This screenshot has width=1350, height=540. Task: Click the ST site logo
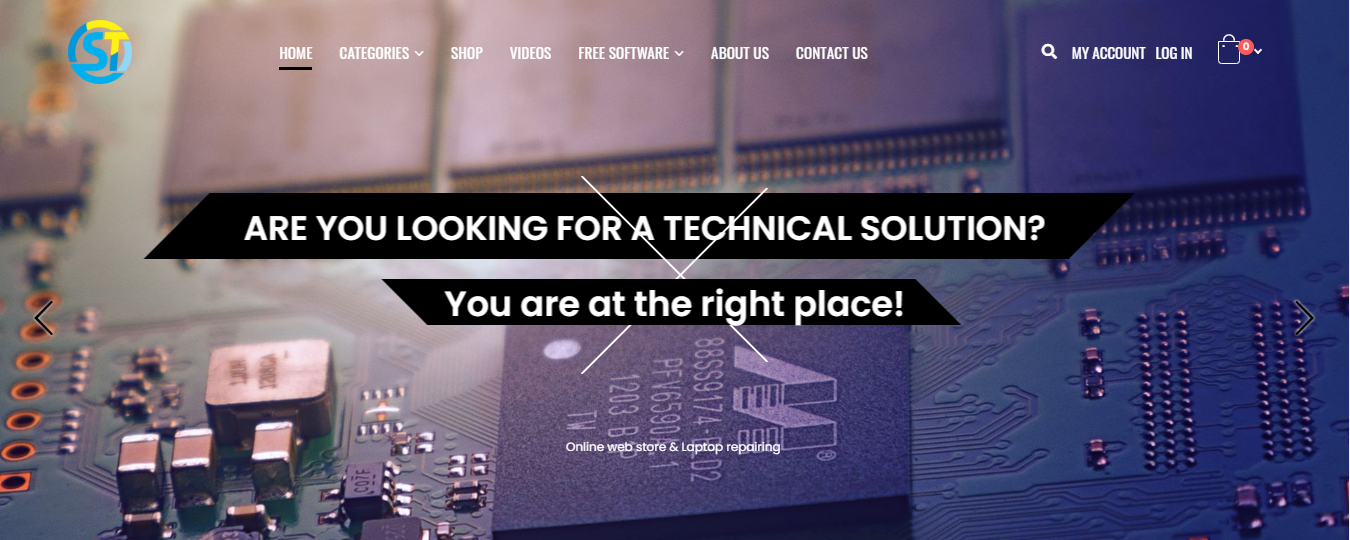coord(100,52)
